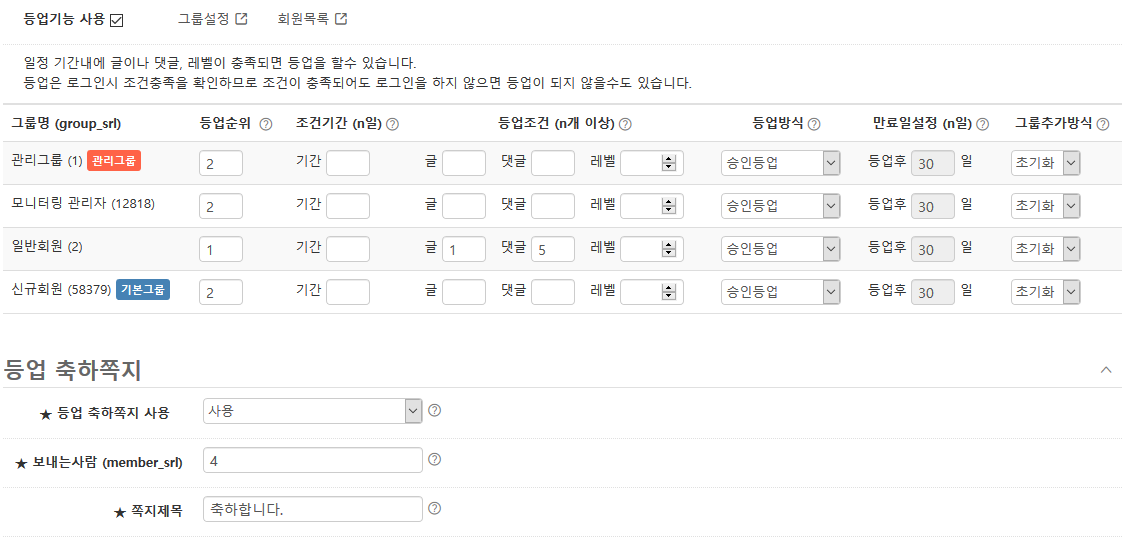Collapse the 등업 축하쪽지 section
Viewport: 1135px width, 537px height.
1105,370
